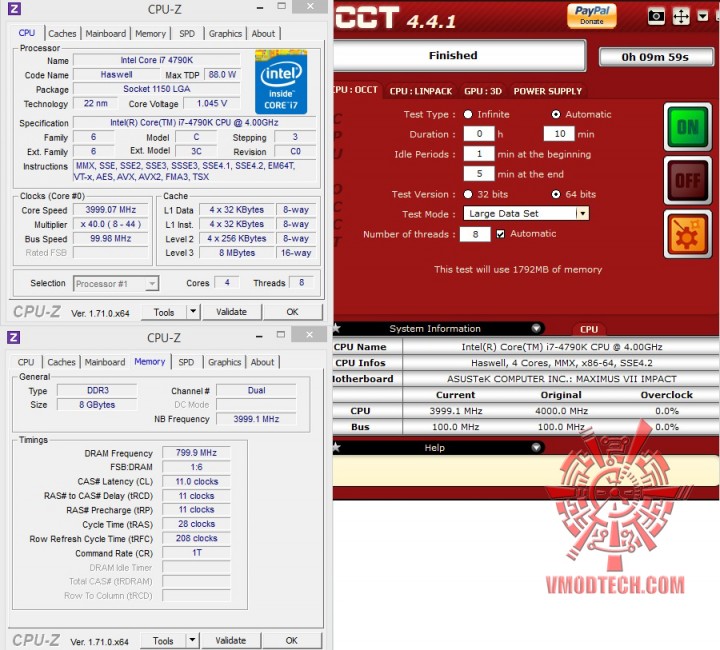The height and width of the screenshot is (650, 720).
Task: Click Validate button in Memory CPU-Z window
Action: (x=231, y=640)
